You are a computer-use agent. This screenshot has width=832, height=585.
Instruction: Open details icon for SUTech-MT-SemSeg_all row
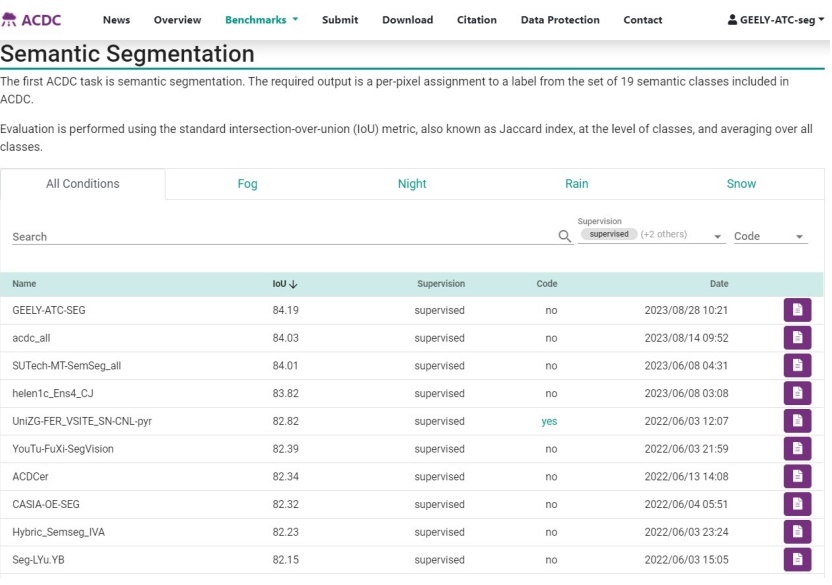(797, 365)
